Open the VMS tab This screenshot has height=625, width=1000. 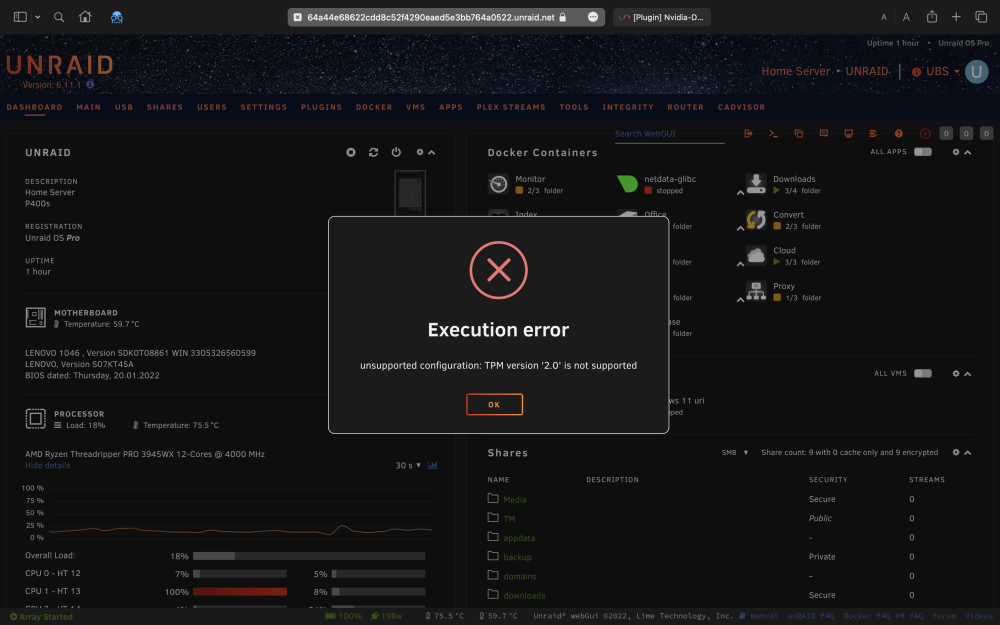pyautogui.click(x=415, y=107)
